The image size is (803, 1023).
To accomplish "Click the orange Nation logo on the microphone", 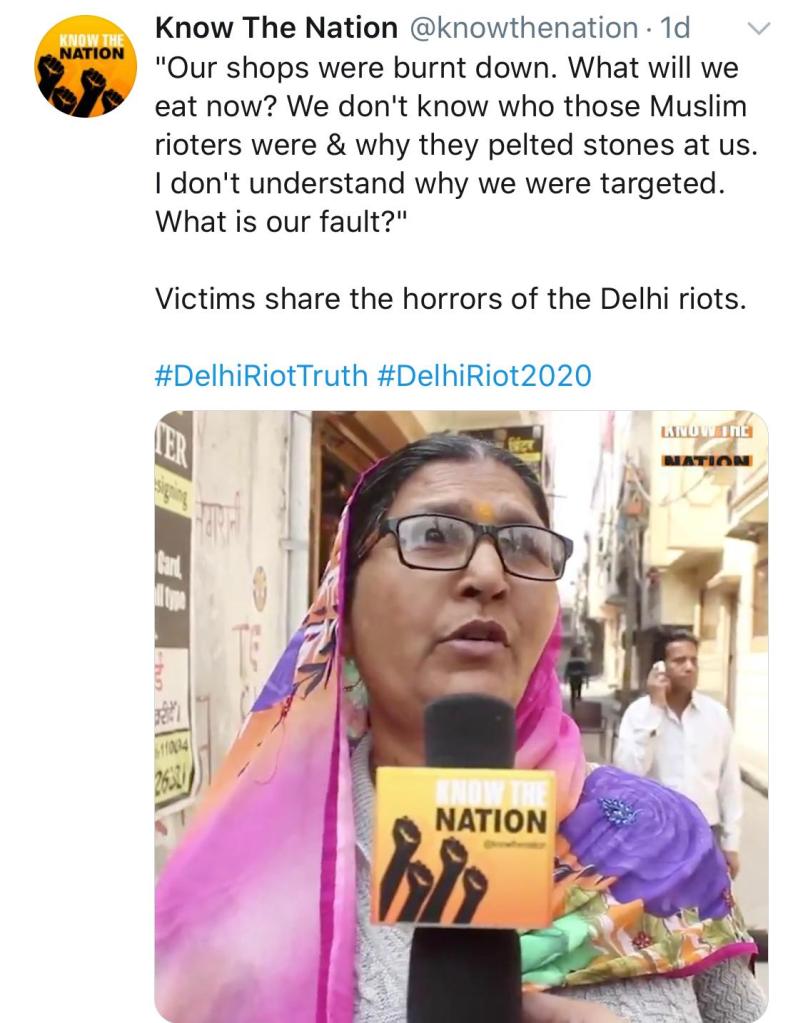I will point(462,846).
